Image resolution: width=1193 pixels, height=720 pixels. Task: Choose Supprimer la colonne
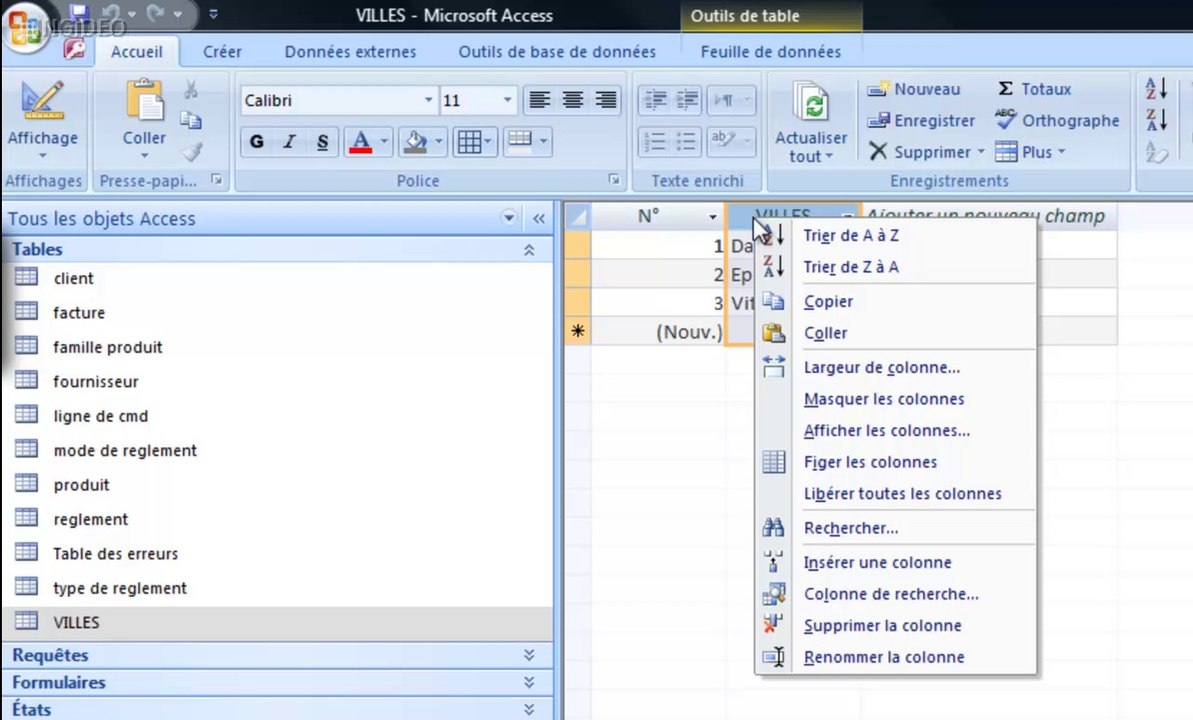click(896, 626)
